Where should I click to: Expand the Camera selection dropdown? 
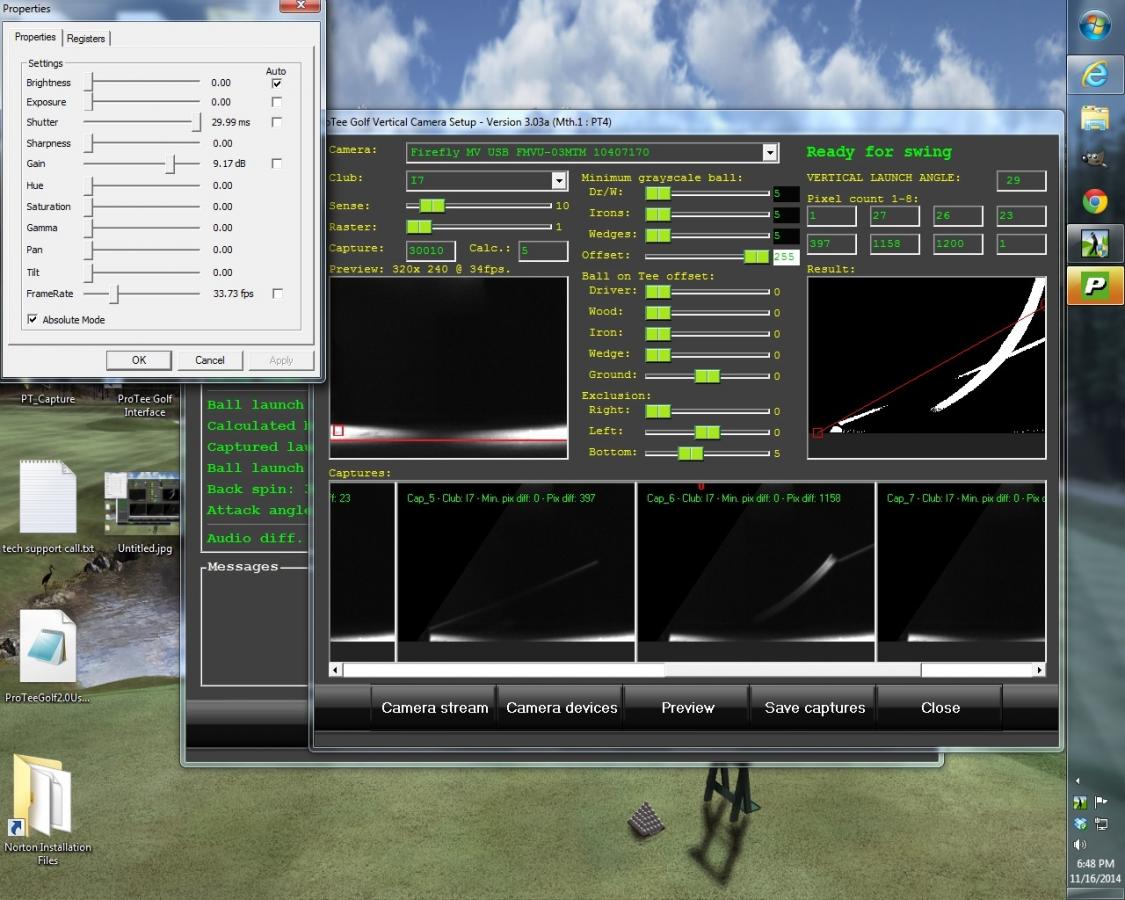coord(770,152)
